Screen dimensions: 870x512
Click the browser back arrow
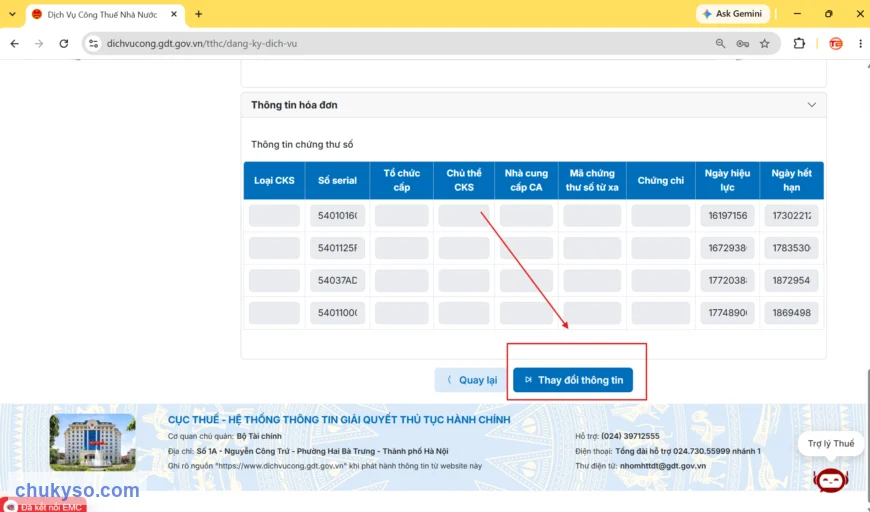pyautogui.click(x=14, y=43)
